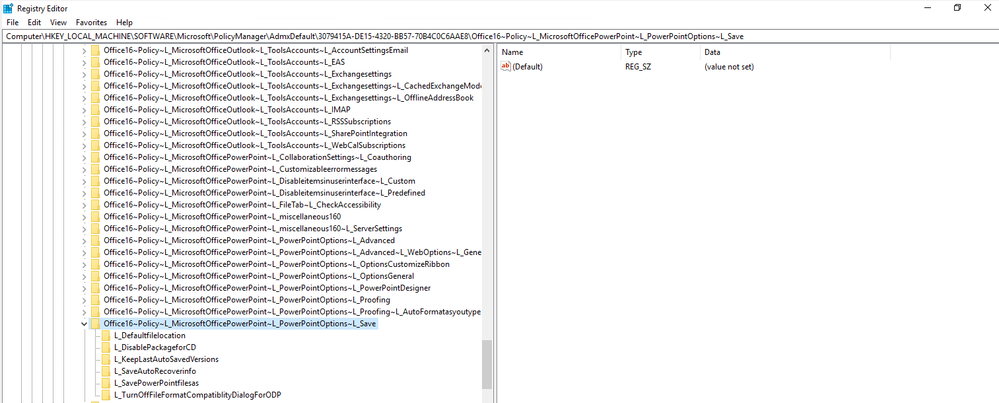Click folder icon of L_ToolsAccounts~L_WebCalSubscriptions
The width and height of the screenshot is (999, 403).
(95, 145)
